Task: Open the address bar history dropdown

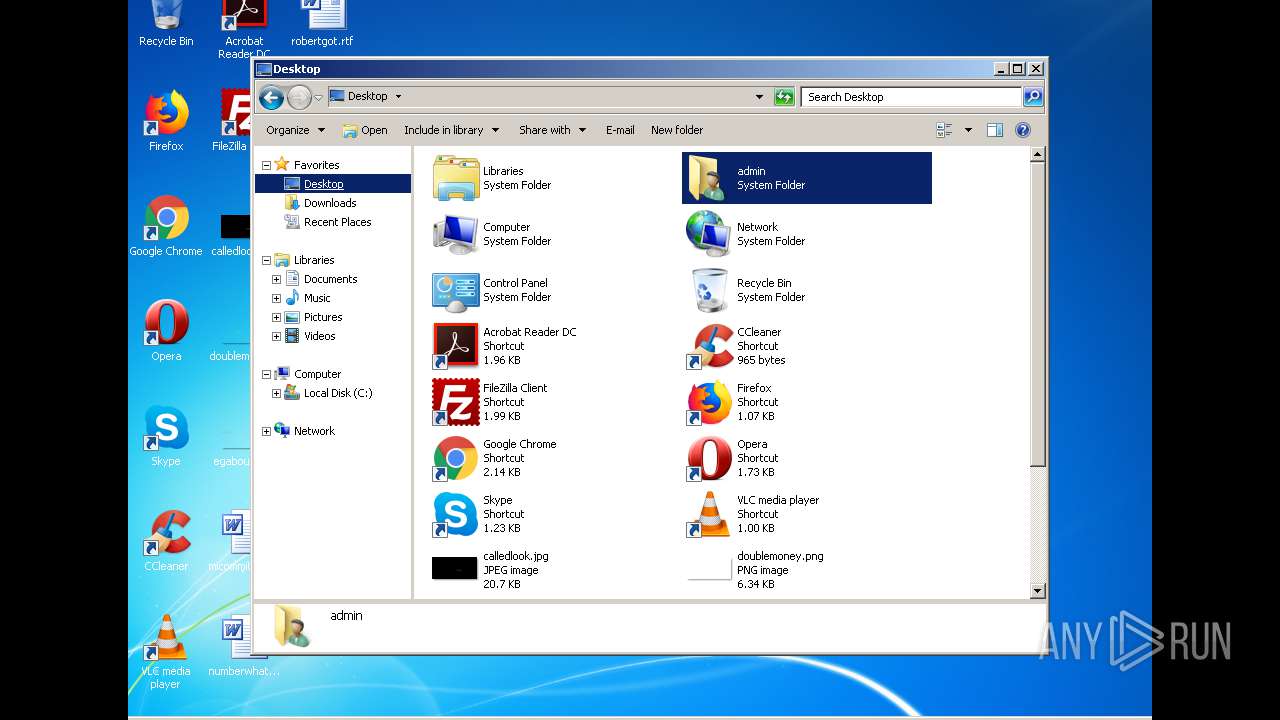Action: click(x=759, y=97)
